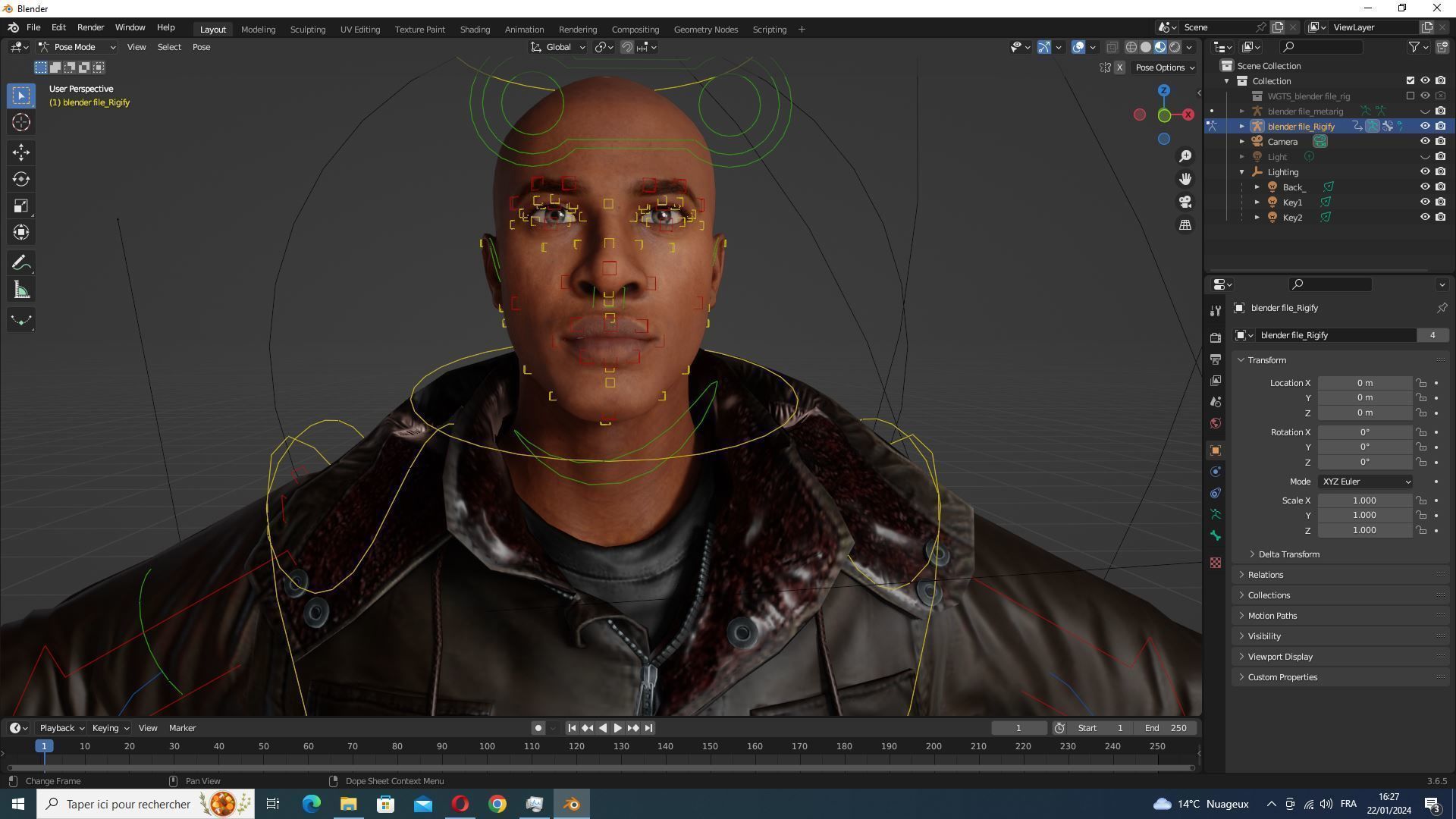Toggle X-axis mirror in pose options
This screenshot has width=1456, height=819.
tap(1119, 67)
